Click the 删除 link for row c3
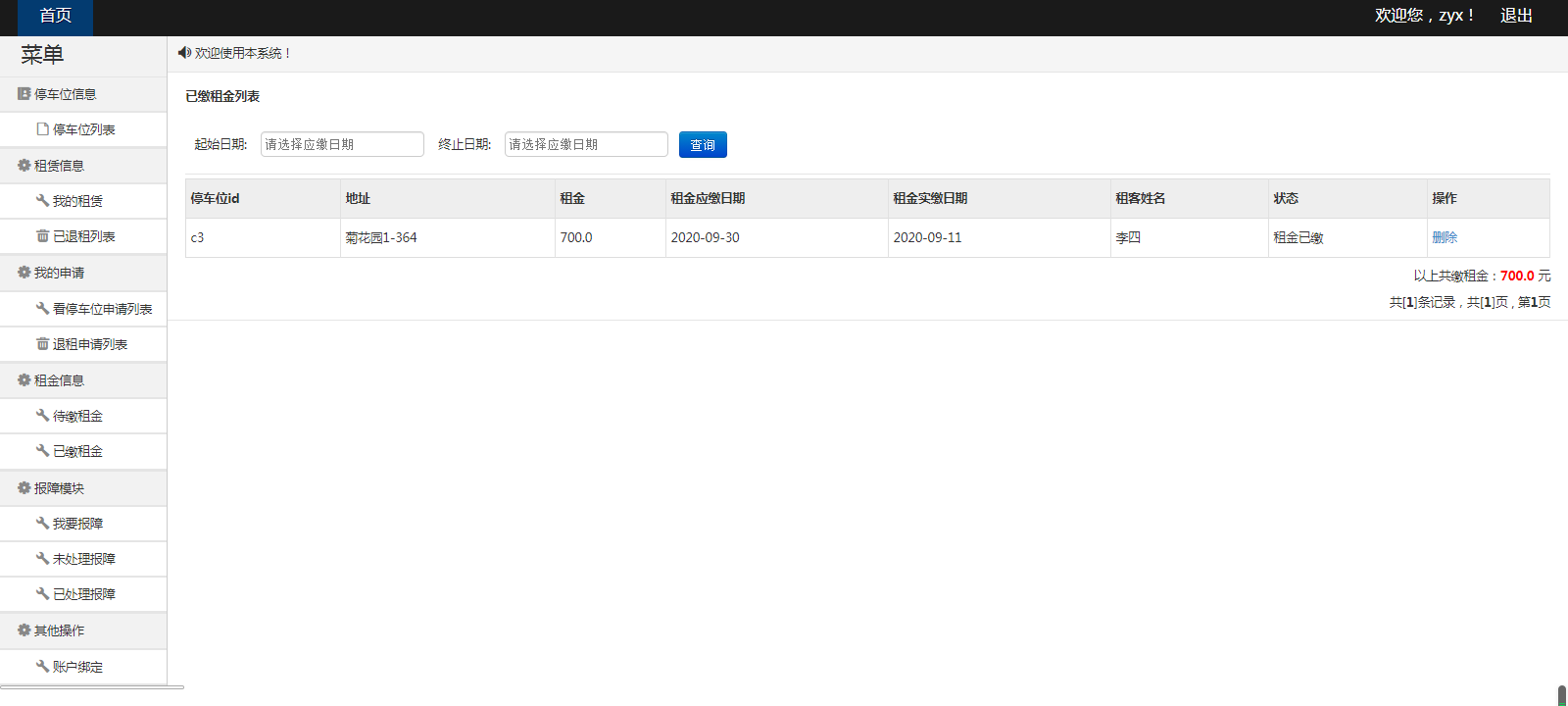Screen dimensions: 1568x706 pos(1445,237)
